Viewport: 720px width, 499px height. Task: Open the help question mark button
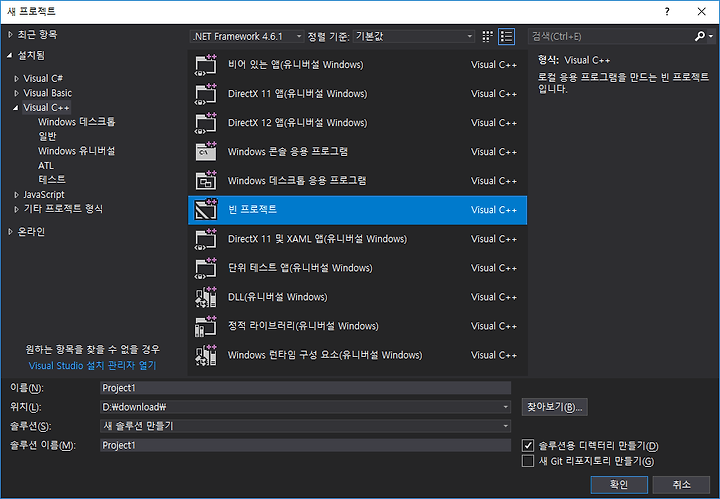[x=667, y=11]
